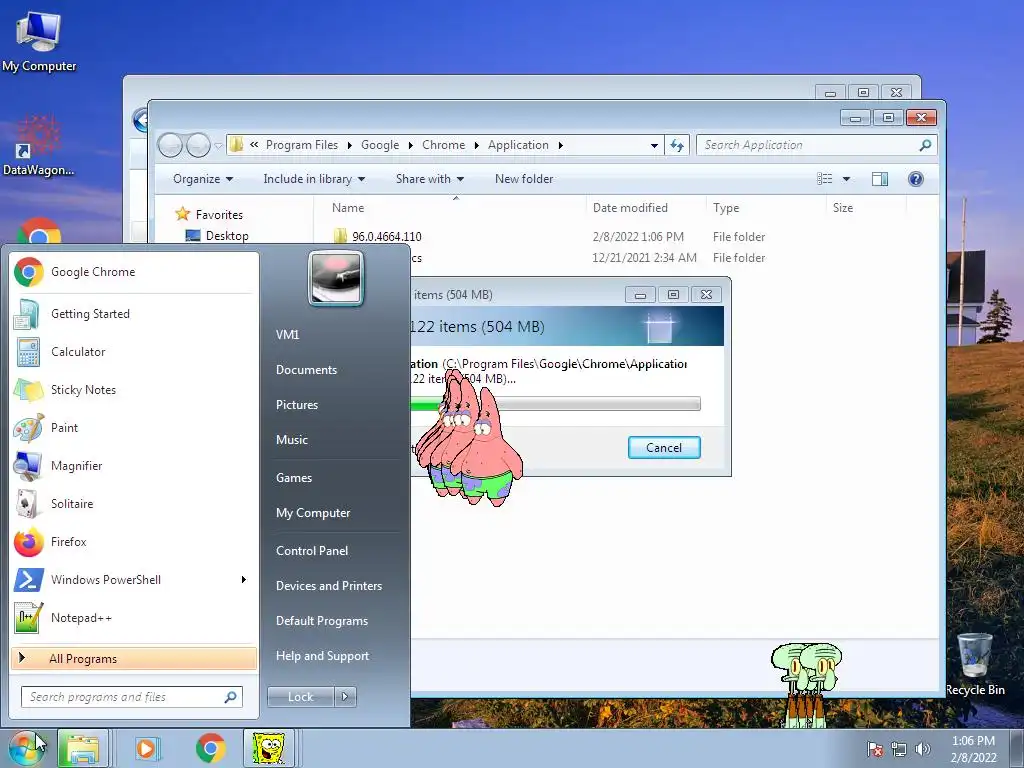Click Google in address breadcrumb
The width and height of the screenshot is (1024, 768).
point(380,145)
